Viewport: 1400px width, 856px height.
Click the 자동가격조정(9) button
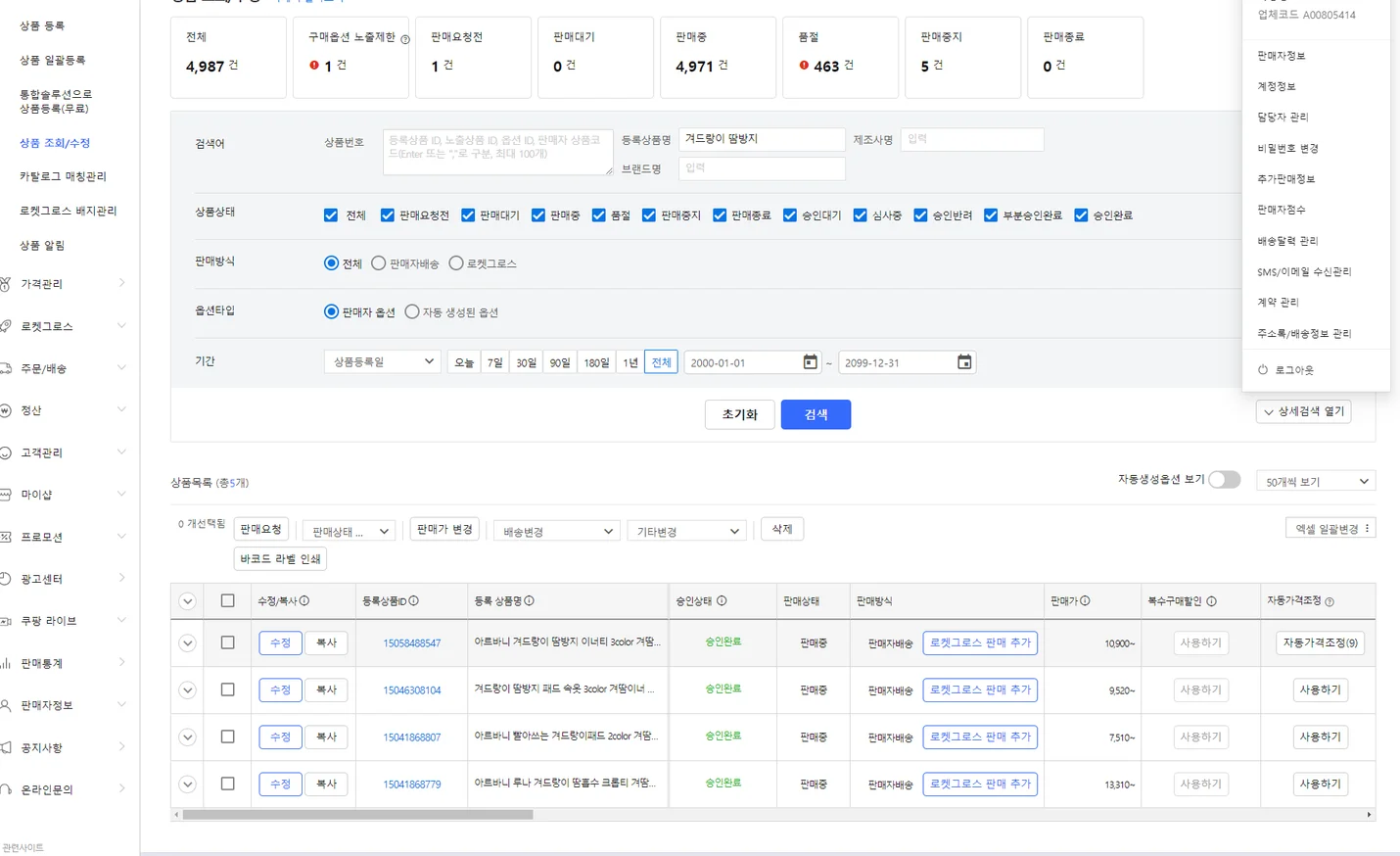1320,642
